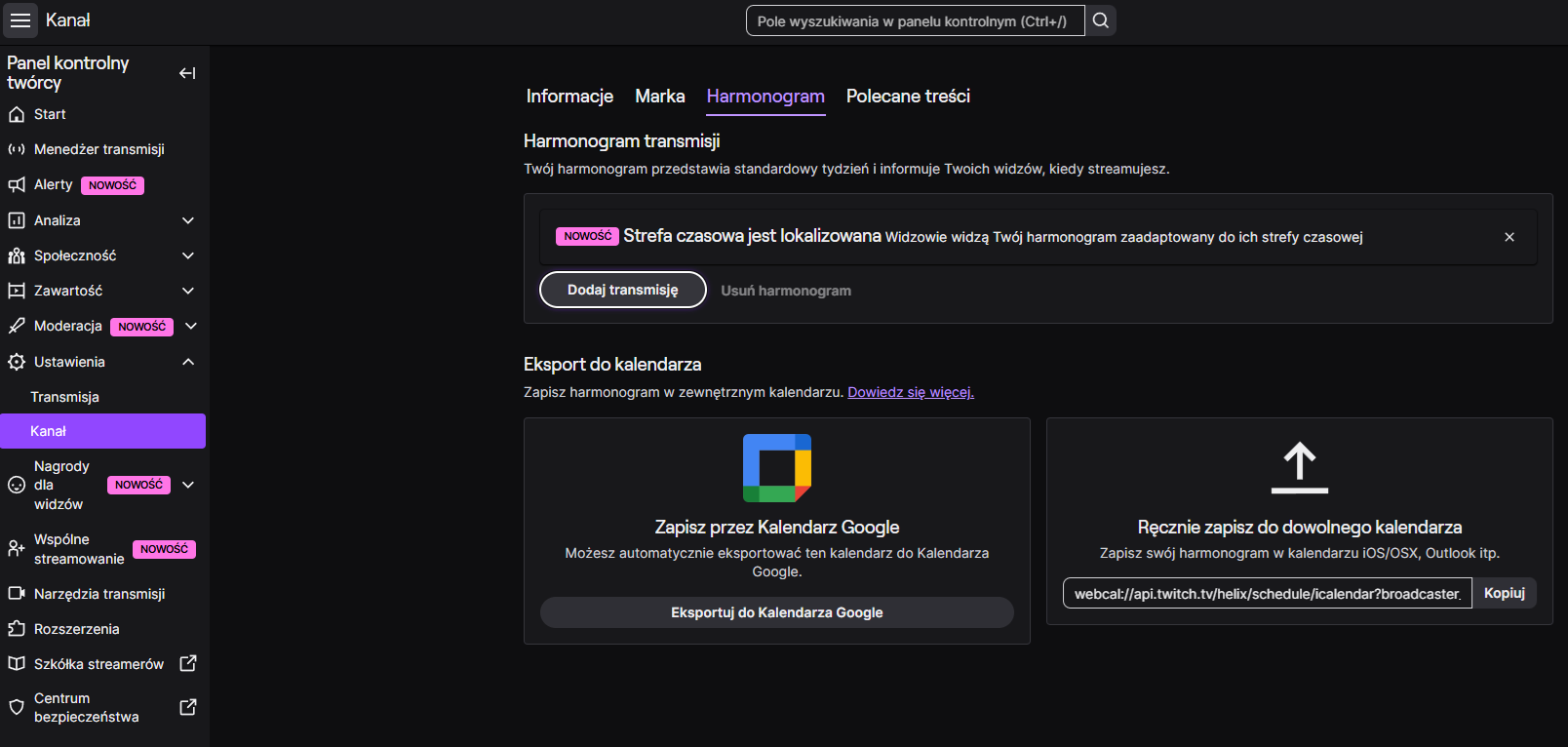Image resolution: width=1568 pixels, height=747 pixels.
Task: Click the Eksport do kalendarza heading
Action: tap(612, 365)
